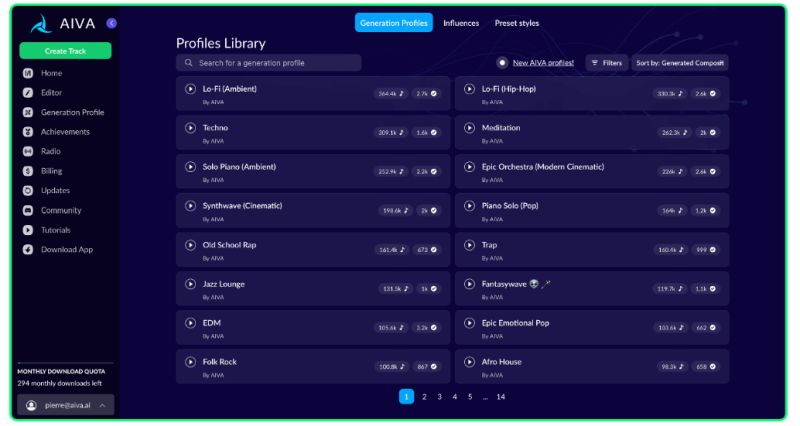
Task: Click the Home icon in sidebar
Action: 28,73
